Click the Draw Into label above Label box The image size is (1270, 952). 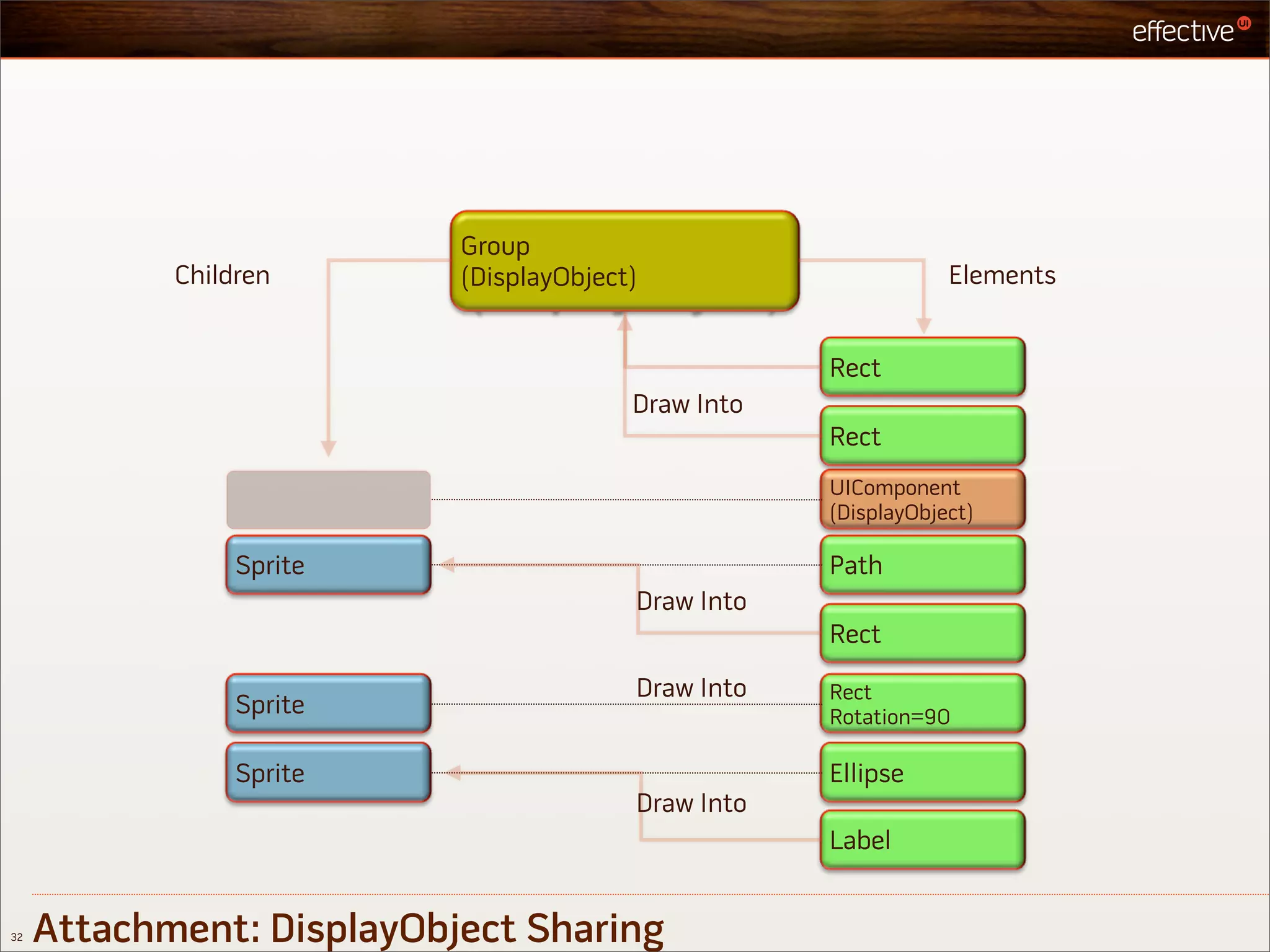691,803
